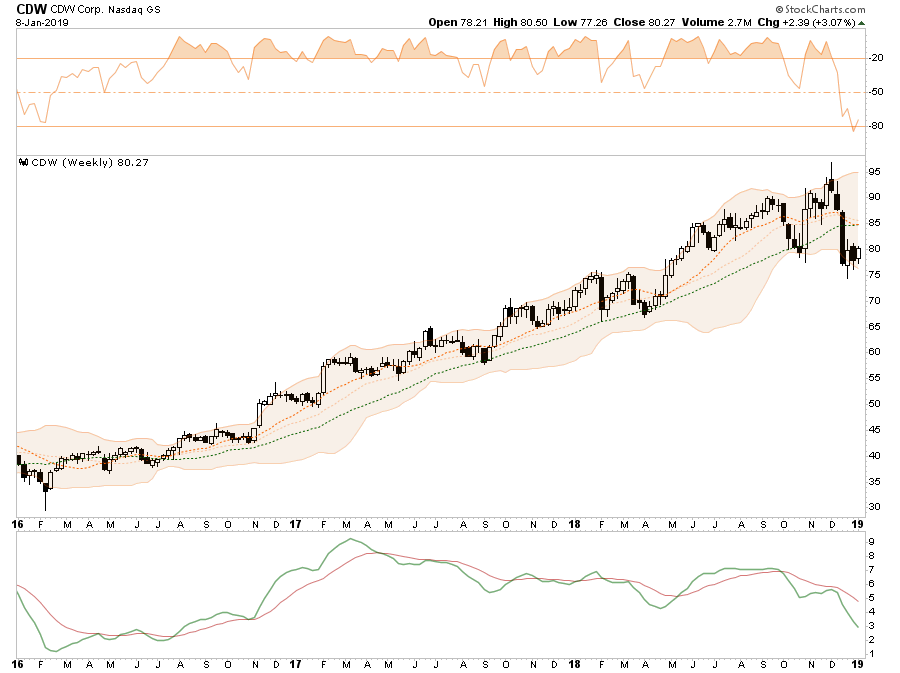
Task: Click the 80 price axis label
Action: pos(875,249)
